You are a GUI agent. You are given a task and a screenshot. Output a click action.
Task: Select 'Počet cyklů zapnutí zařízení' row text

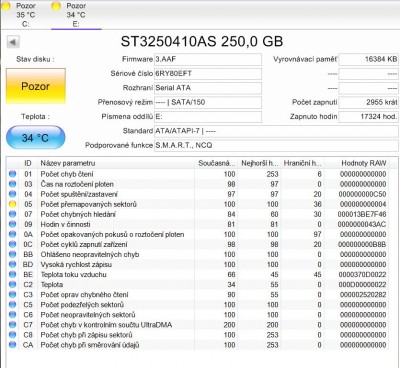point(84,244)
